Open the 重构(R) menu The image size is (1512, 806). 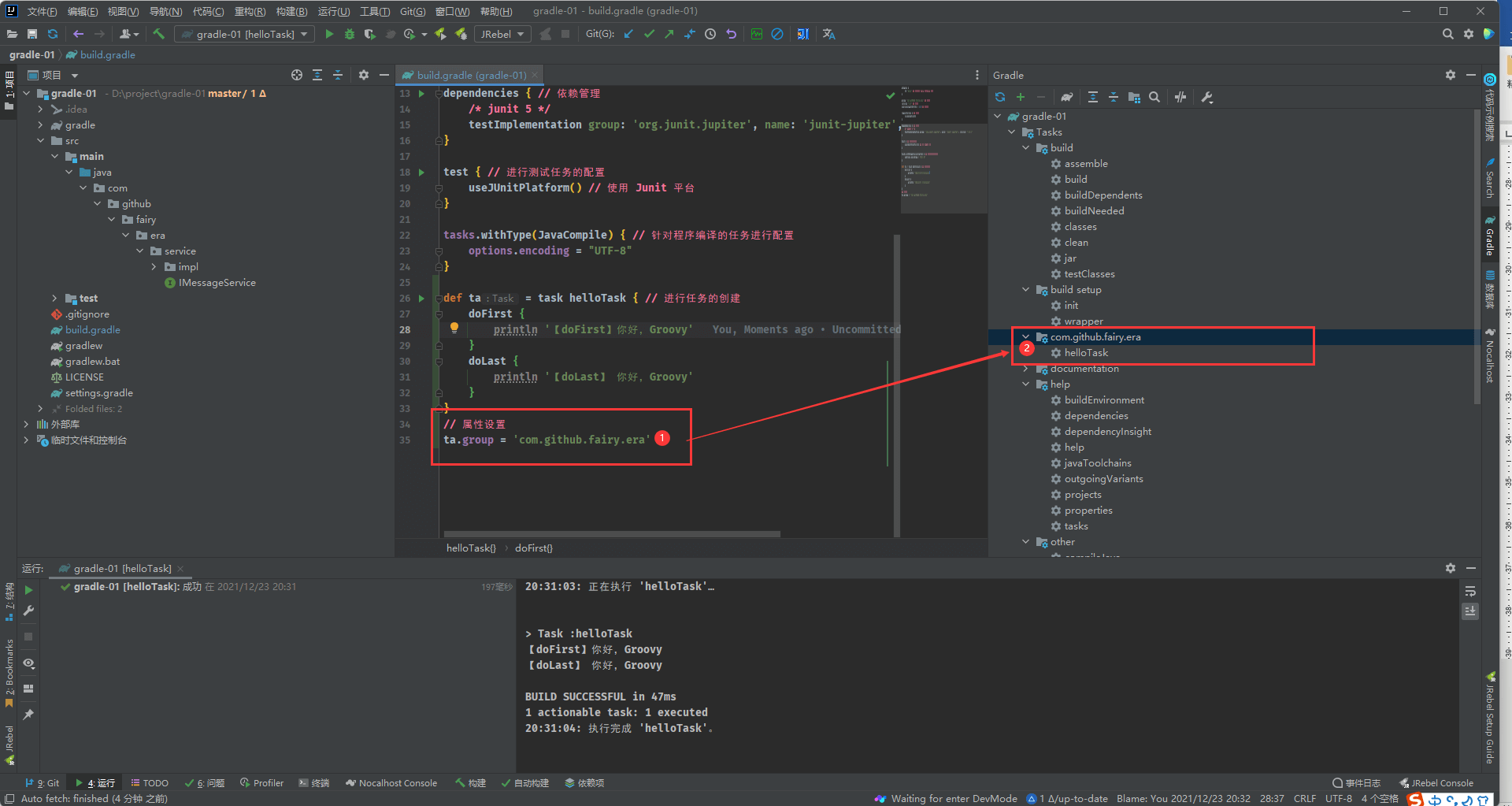point(250,11)
